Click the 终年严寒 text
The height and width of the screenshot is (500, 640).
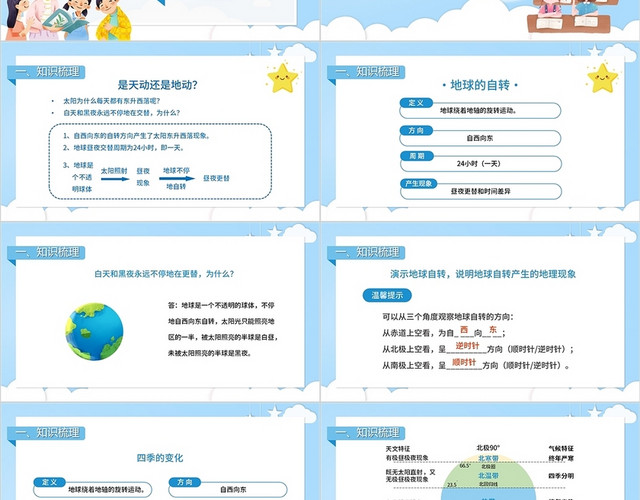(561, 458)
